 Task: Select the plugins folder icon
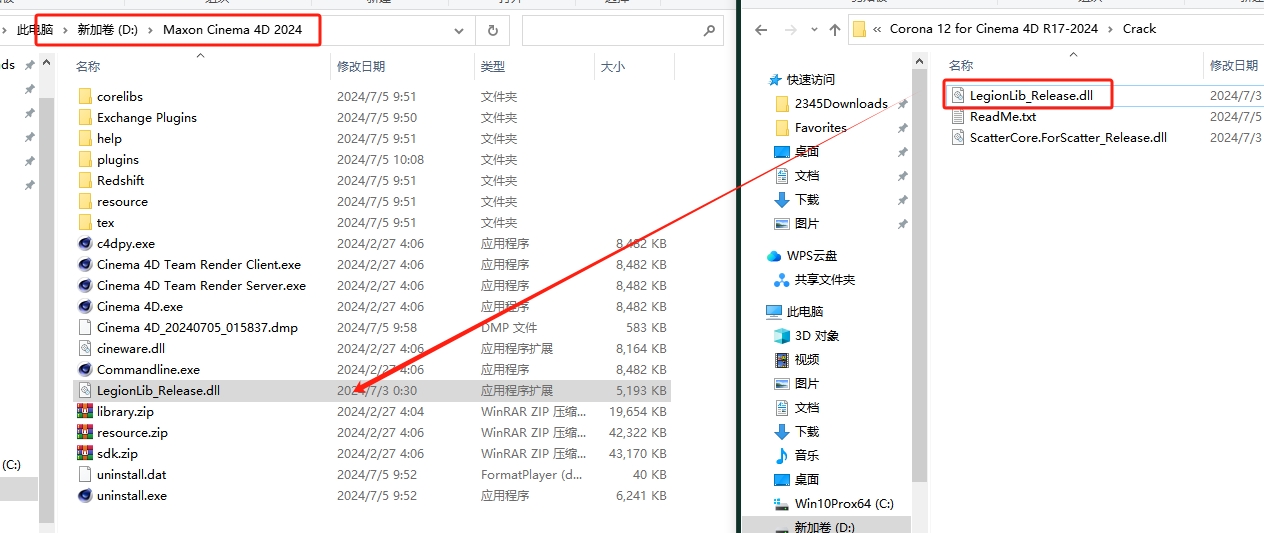tap(85, 159)
